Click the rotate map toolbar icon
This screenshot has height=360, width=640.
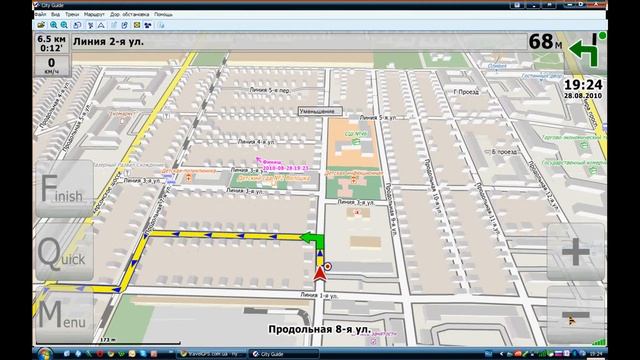tap(77, 25)
